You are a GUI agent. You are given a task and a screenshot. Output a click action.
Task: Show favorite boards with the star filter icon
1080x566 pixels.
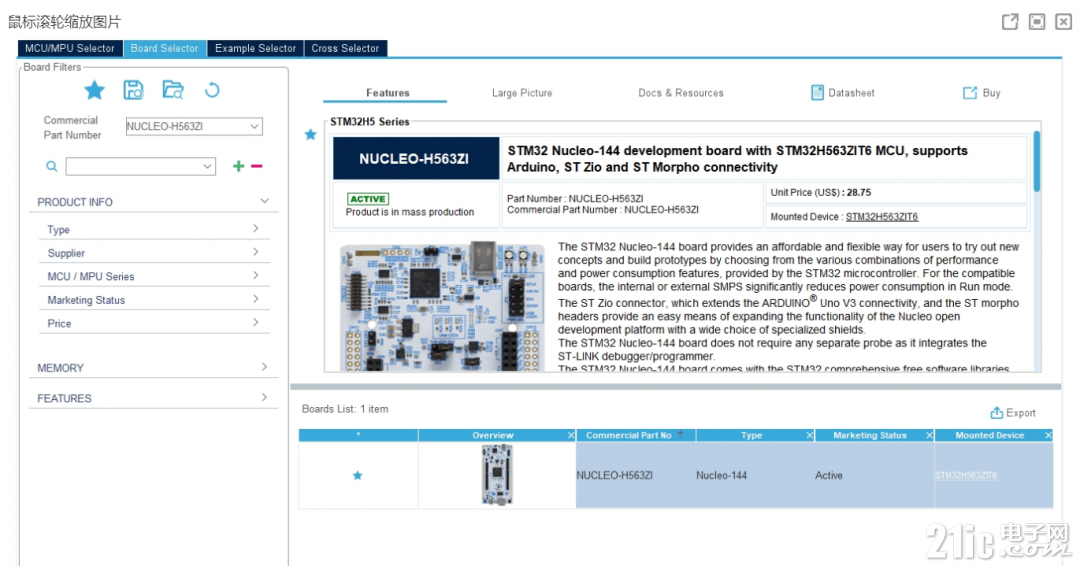coord(94,90)
